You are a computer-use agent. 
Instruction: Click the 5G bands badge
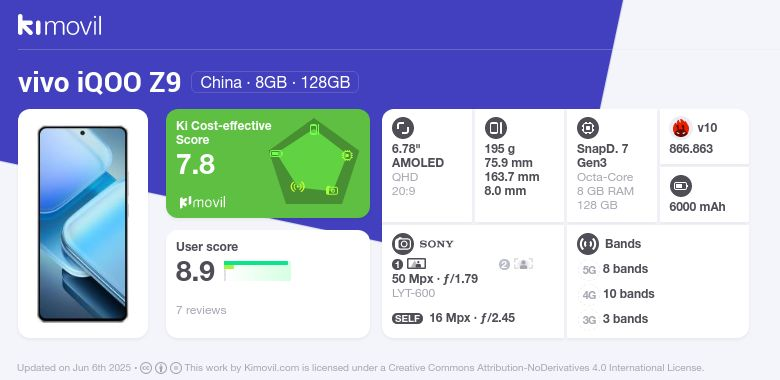pos(589,270)
